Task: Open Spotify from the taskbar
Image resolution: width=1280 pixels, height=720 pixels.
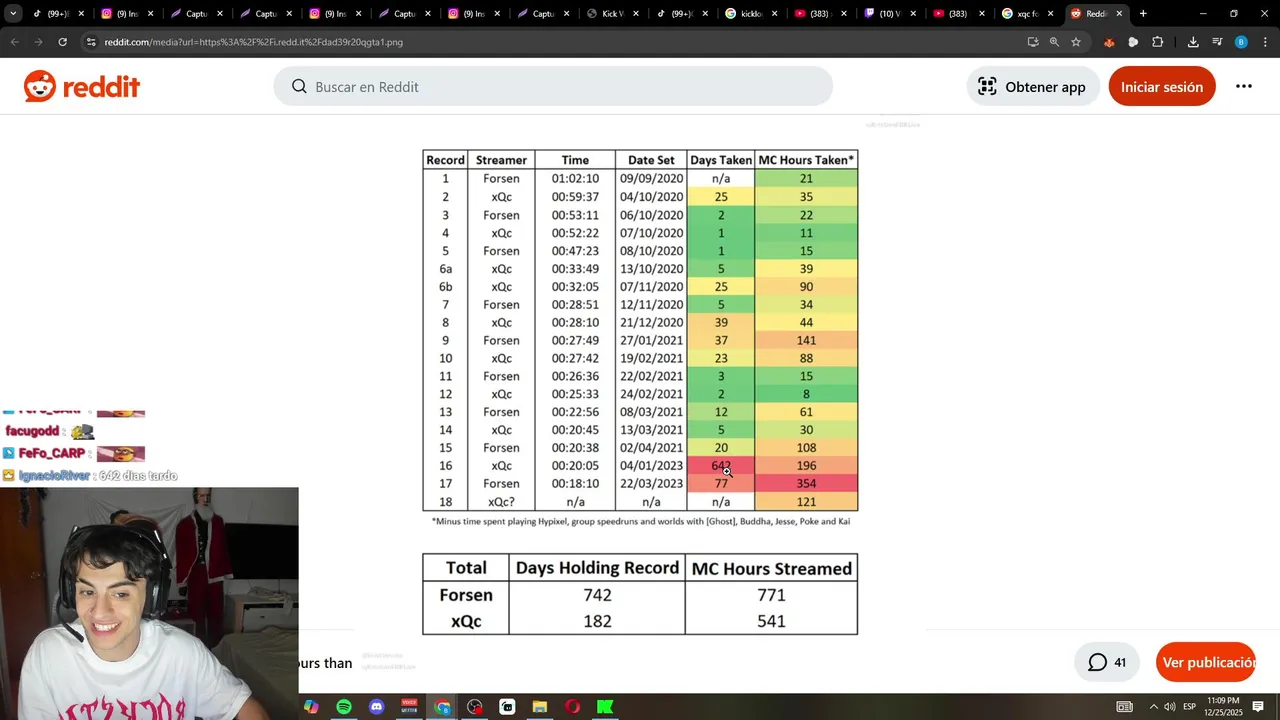Action: 344,707
